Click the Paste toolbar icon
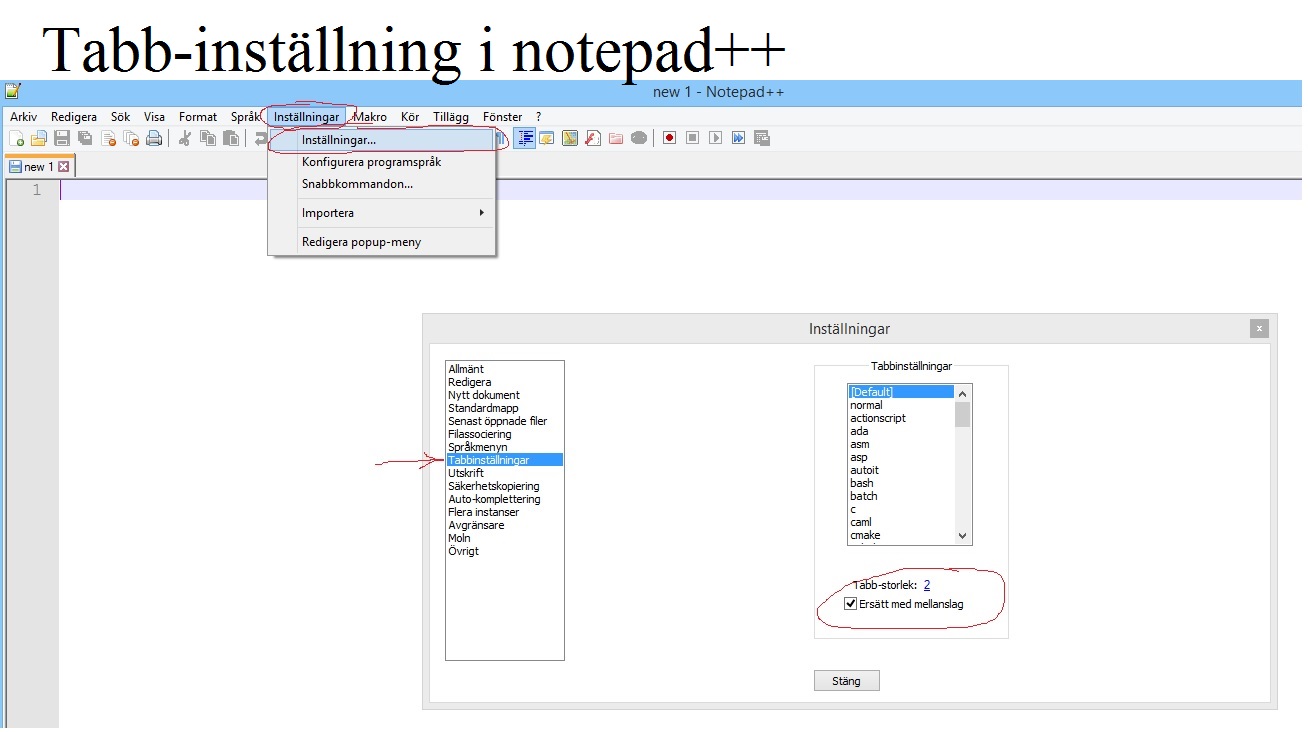1308x732 pixels. pyautogui.click(x=231, y=139)
